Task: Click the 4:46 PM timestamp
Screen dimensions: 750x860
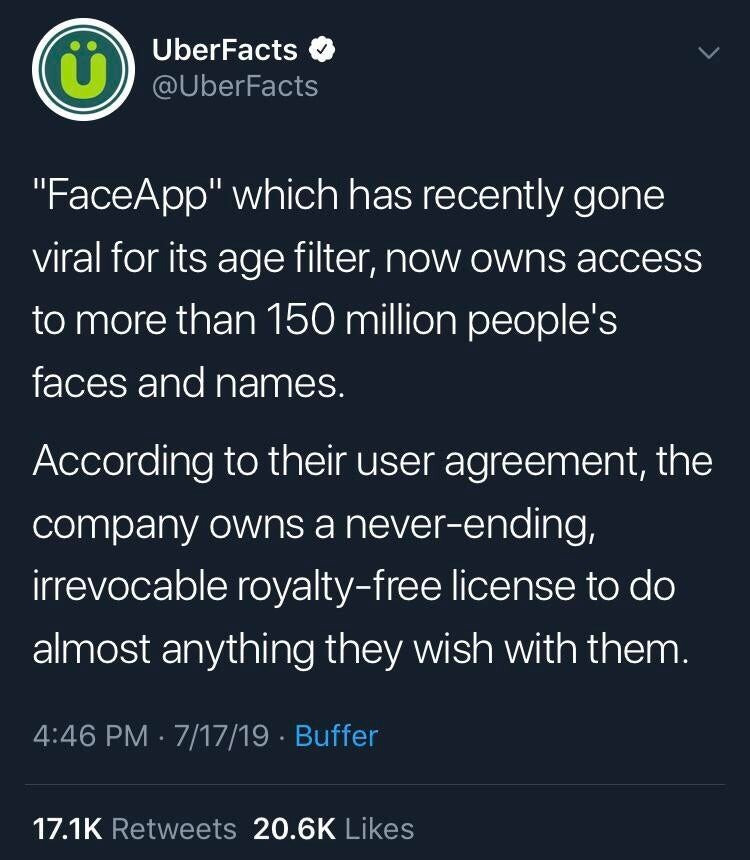Action: click(90, 736)
